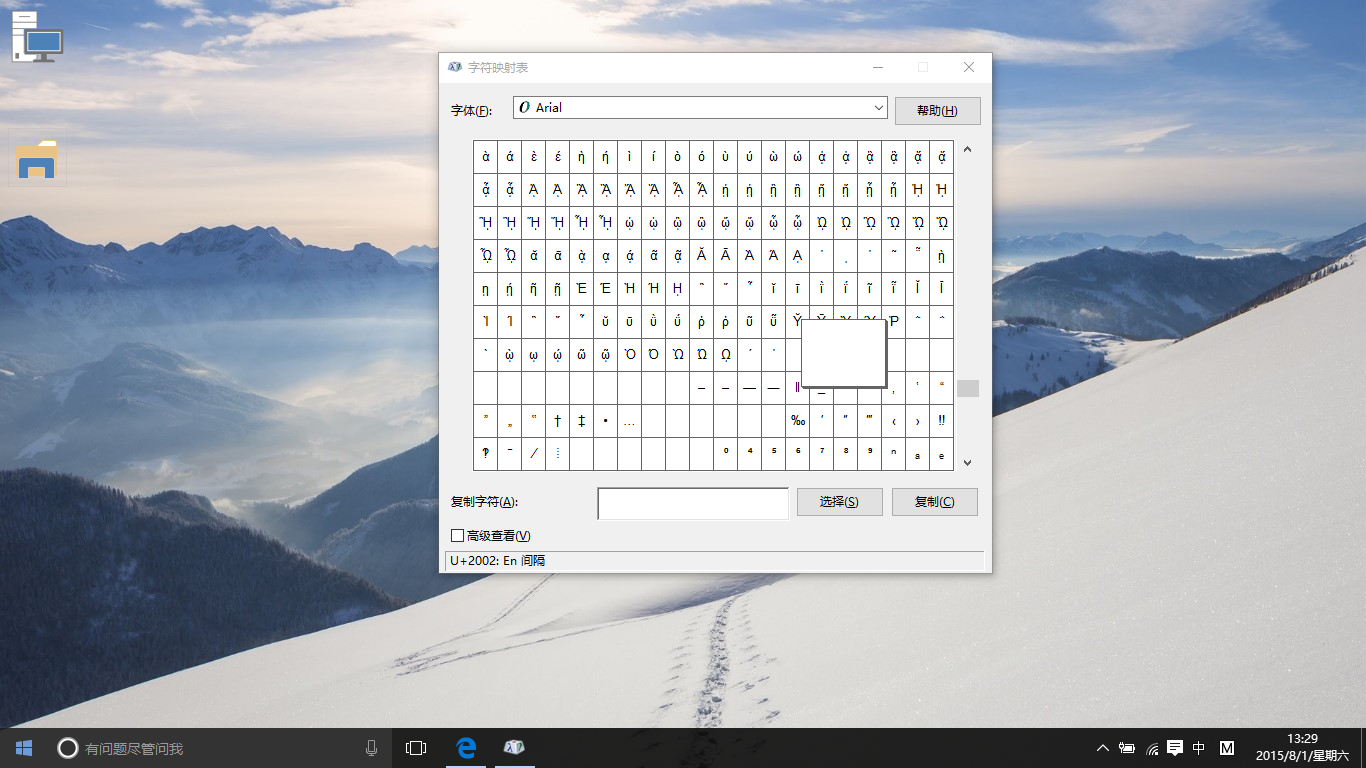This screenshot has height=768, width=1366.
Task: Show hidden tray icons with the chevron
Action: (x=1103, y=748)
